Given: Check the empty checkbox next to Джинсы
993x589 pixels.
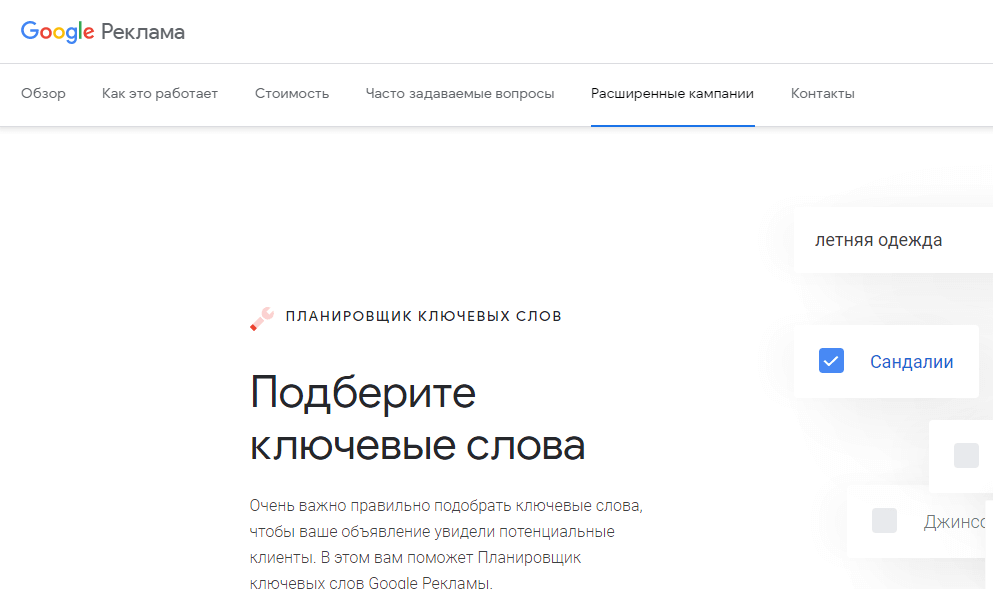Looking at the screenshot, I should pos(884,520).
